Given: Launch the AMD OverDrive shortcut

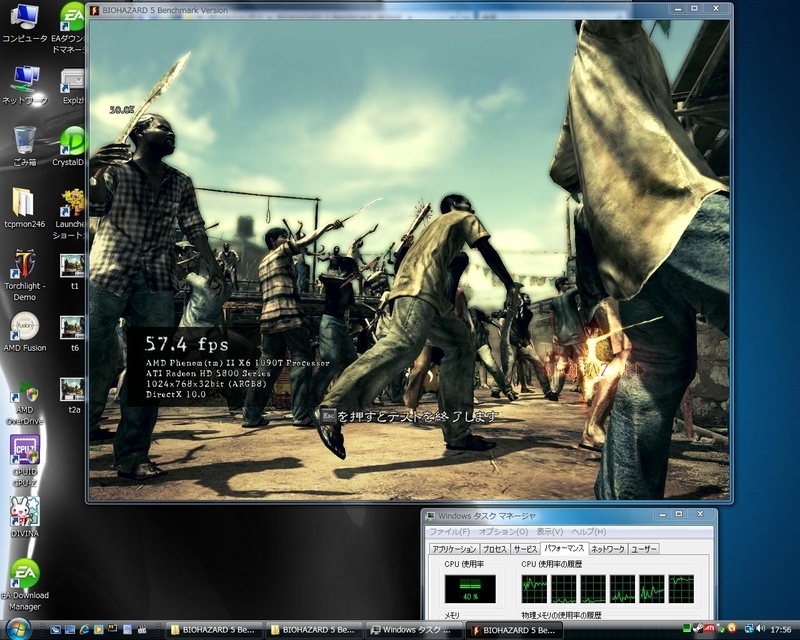Looking at the screenshot, I should [x=24, y=403].
